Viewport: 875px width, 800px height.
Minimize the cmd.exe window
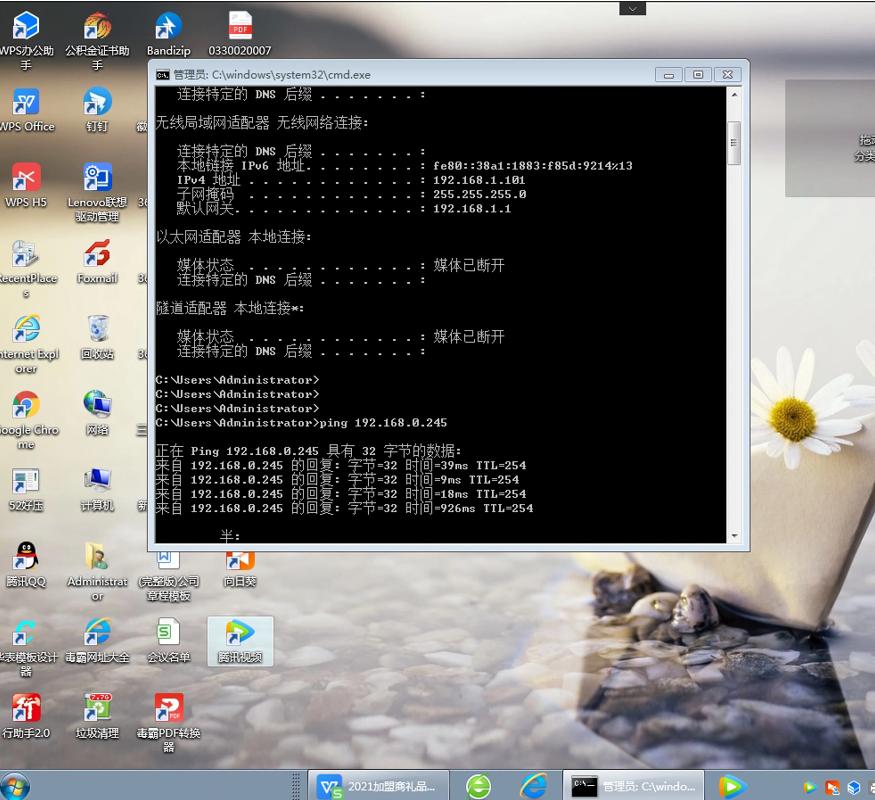click(669, 74)
